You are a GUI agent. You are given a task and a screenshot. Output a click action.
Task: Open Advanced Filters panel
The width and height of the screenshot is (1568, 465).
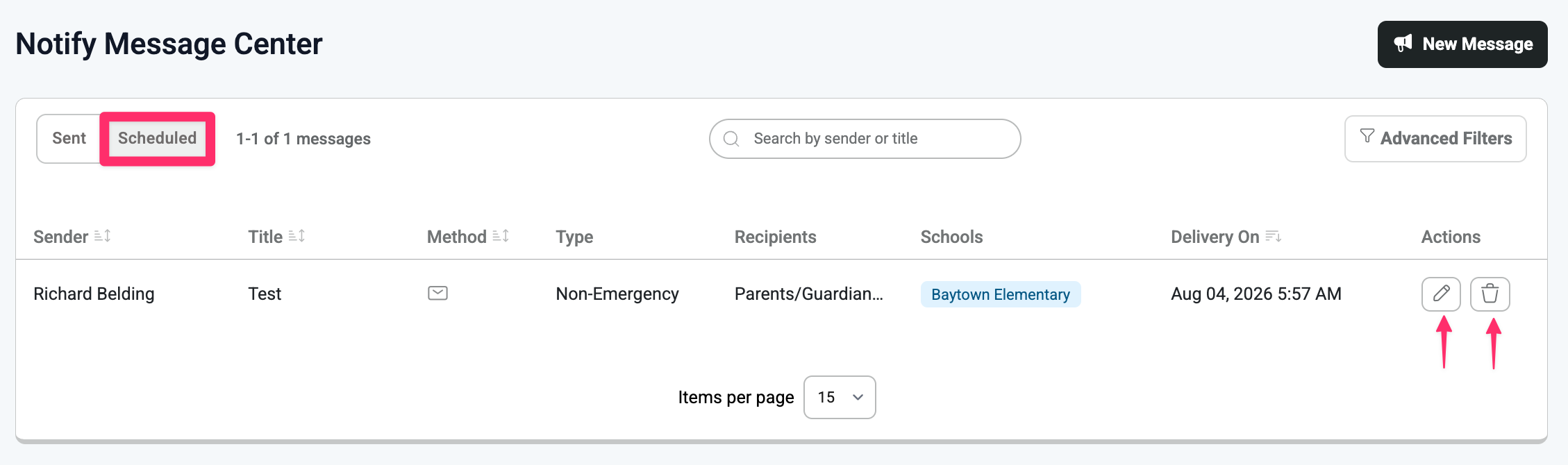[1435, 139]
